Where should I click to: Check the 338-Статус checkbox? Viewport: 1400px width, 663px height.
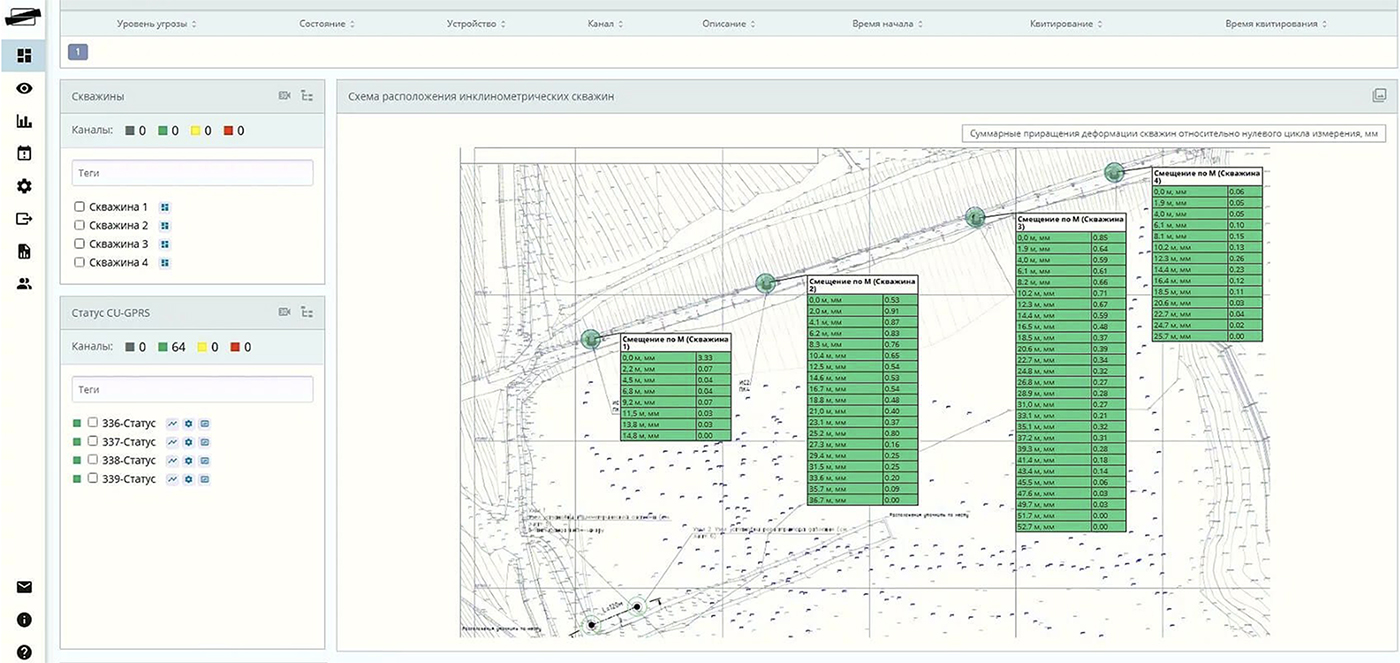pyautogui.click(x=93, y=460)
